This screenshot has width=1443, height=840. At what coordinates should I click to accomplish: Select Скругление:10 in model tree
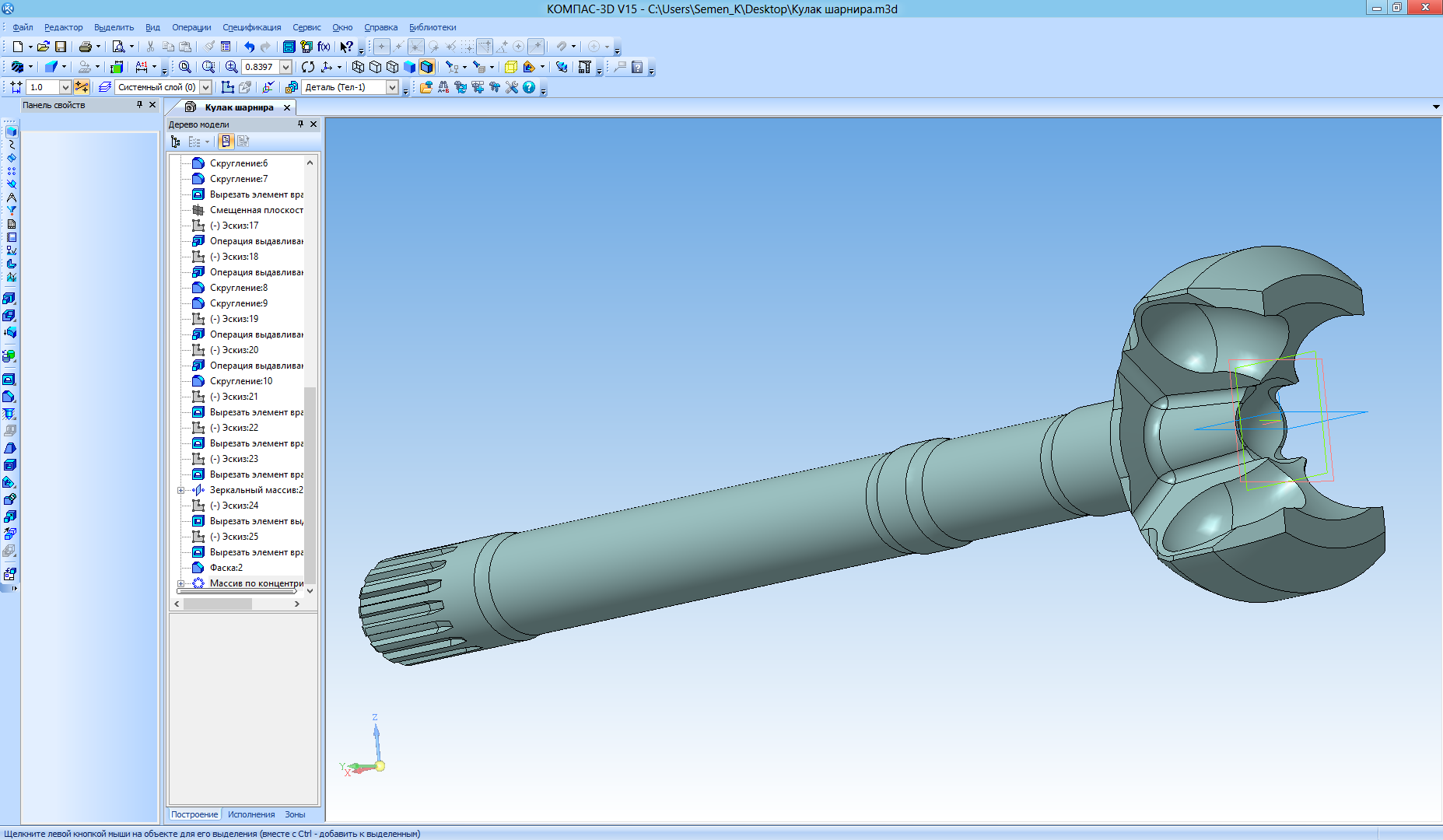tap(241, 381)
